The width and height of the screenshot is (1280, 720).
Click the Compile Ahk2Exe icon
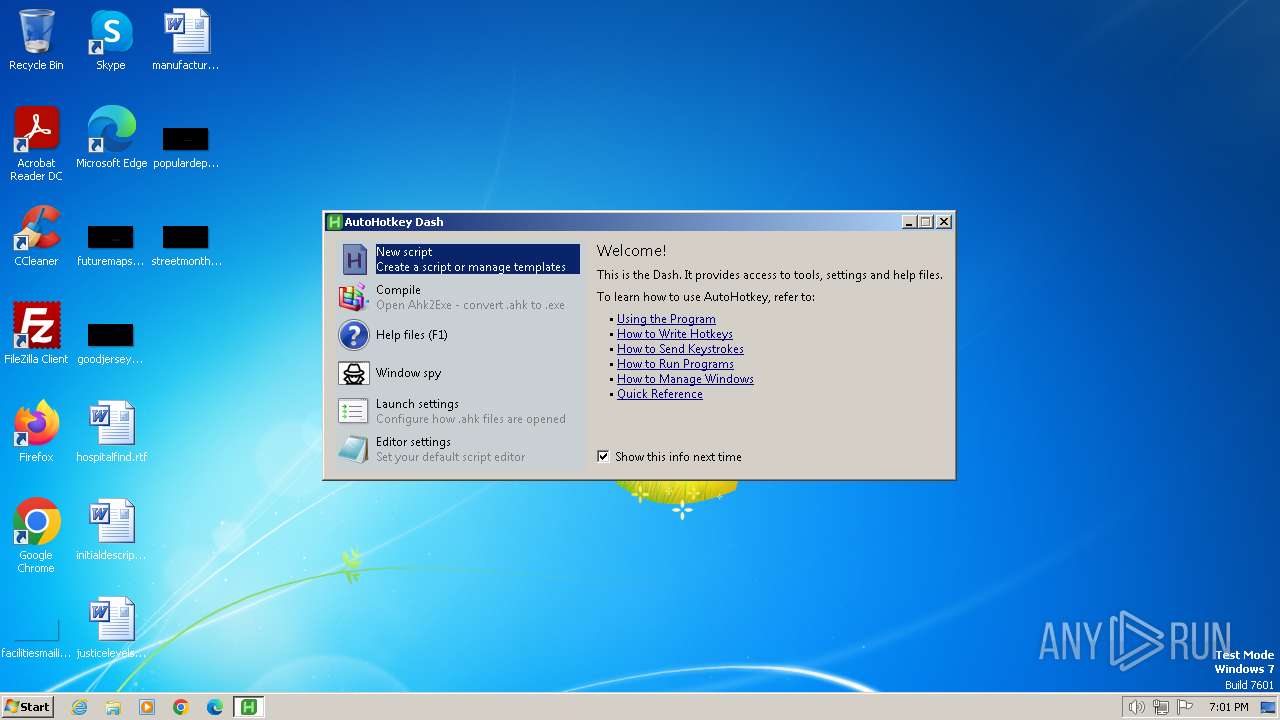pos(354,297)
